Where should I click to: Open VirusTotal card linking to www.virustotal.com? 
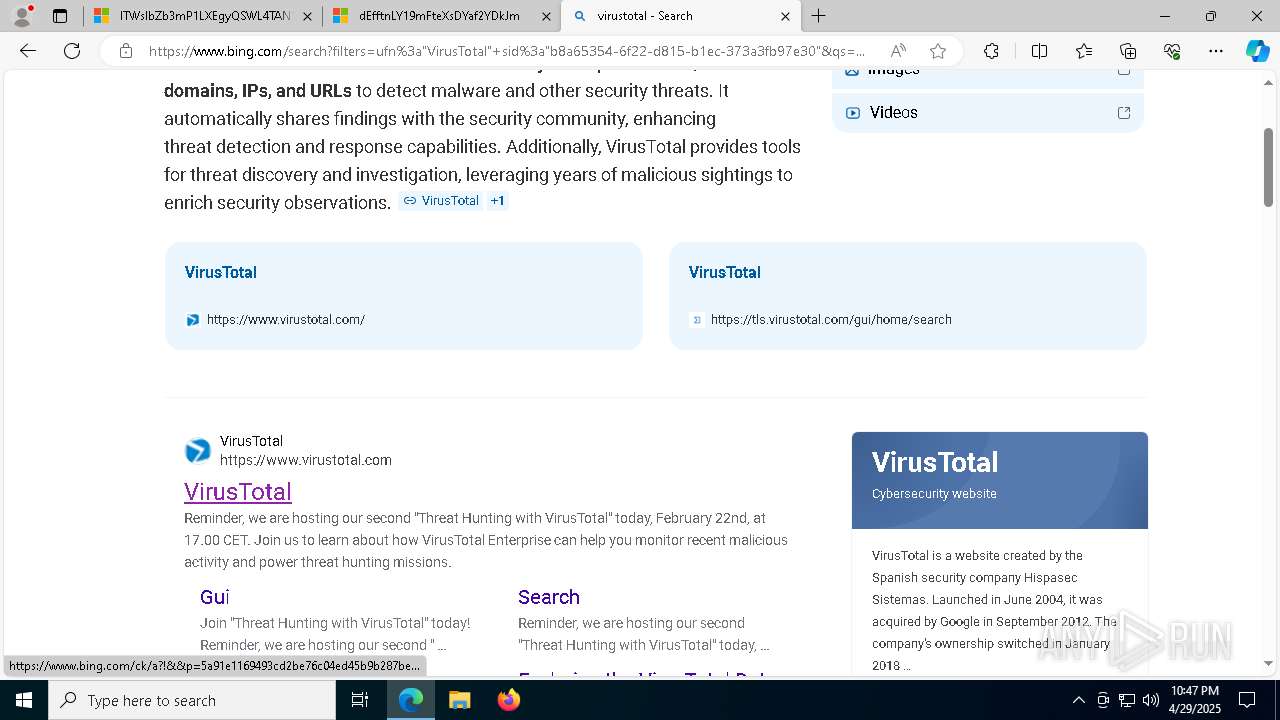(403, 296)
